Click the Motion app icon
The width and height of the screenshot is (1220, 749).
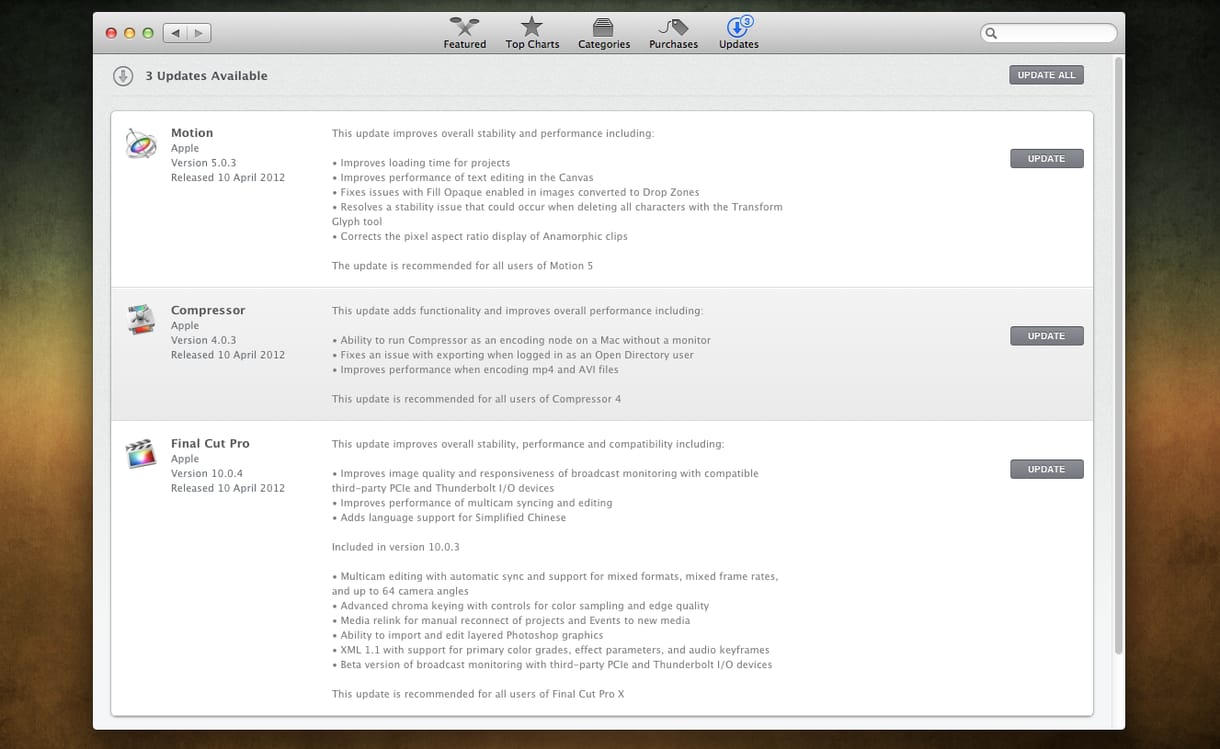tap(141, 143)
